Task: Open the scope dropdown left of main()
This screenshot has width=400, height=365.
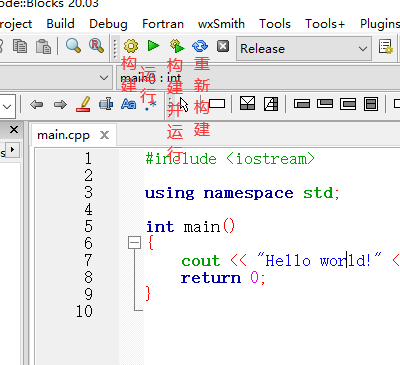Action: tap(55, 78)
